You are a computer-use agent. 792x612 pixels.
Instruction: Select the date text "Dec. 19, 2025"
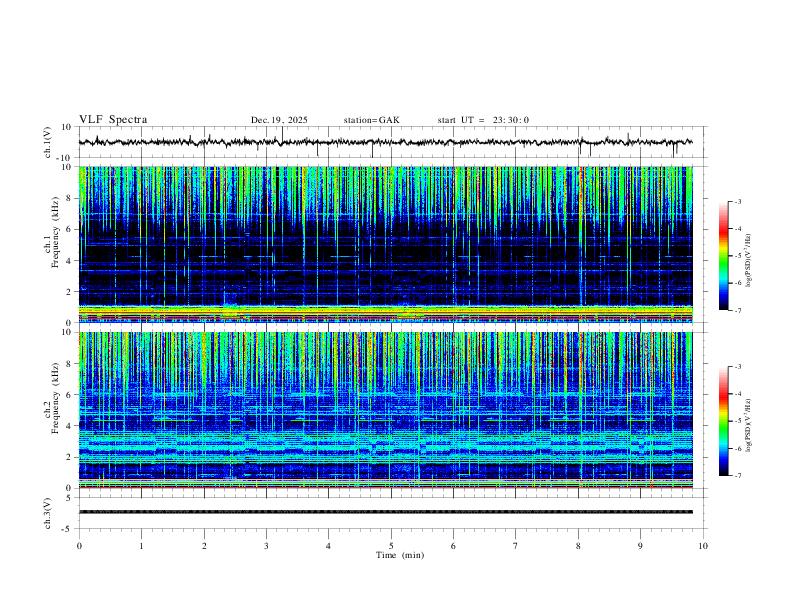pyautogui.click(x=279, y=120)
